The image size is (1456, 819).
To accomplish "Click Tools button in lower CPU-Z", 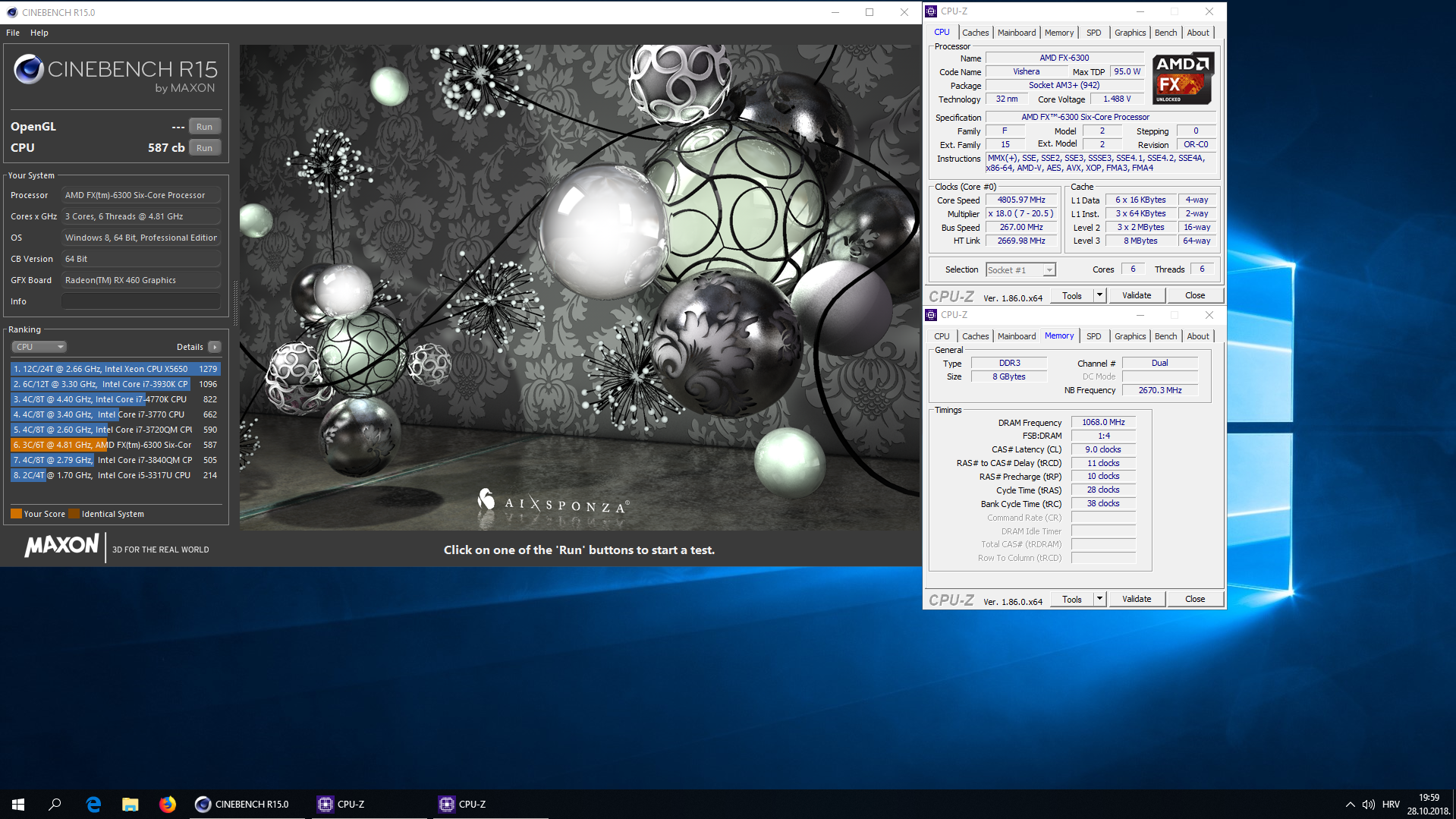I will [1072, 599].
